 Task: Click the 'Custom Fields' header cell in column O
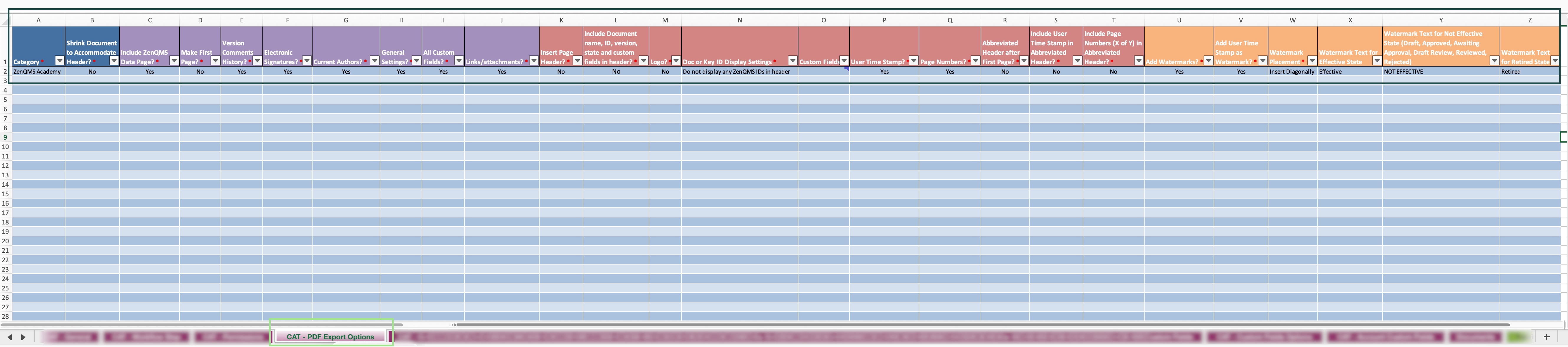824,46
